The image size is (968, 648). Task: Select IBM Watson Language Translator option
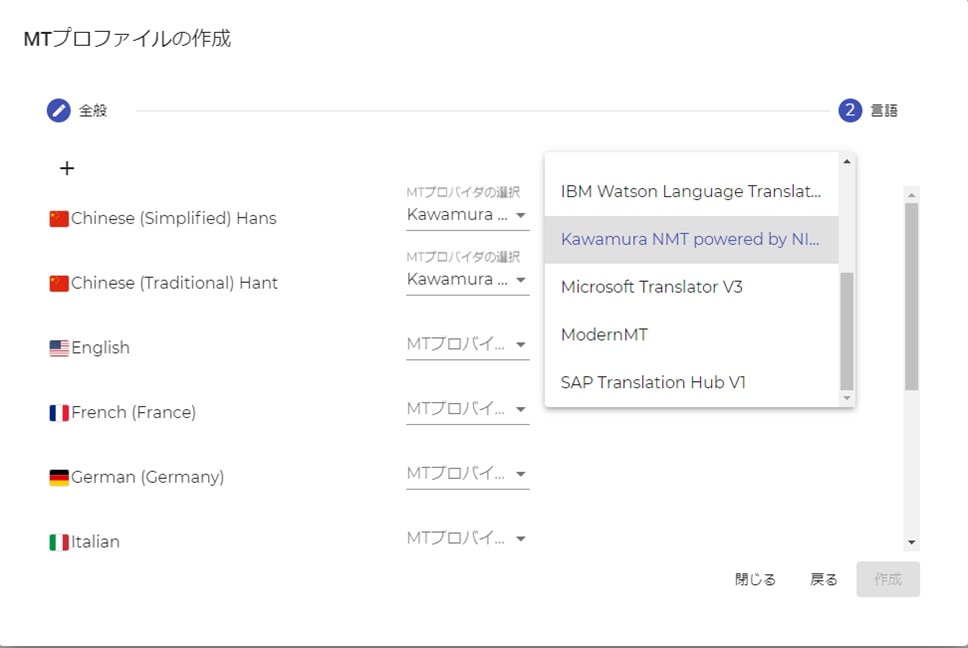(691, 192)
